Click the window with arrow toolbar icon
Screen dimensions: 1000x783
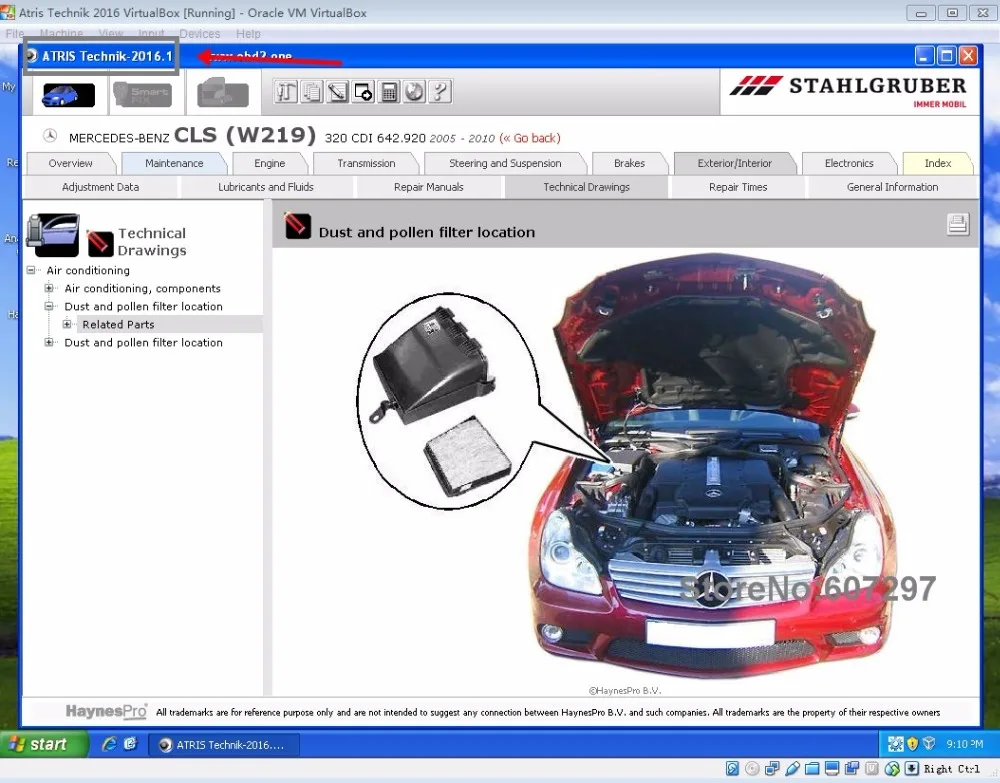pos(363,92)
